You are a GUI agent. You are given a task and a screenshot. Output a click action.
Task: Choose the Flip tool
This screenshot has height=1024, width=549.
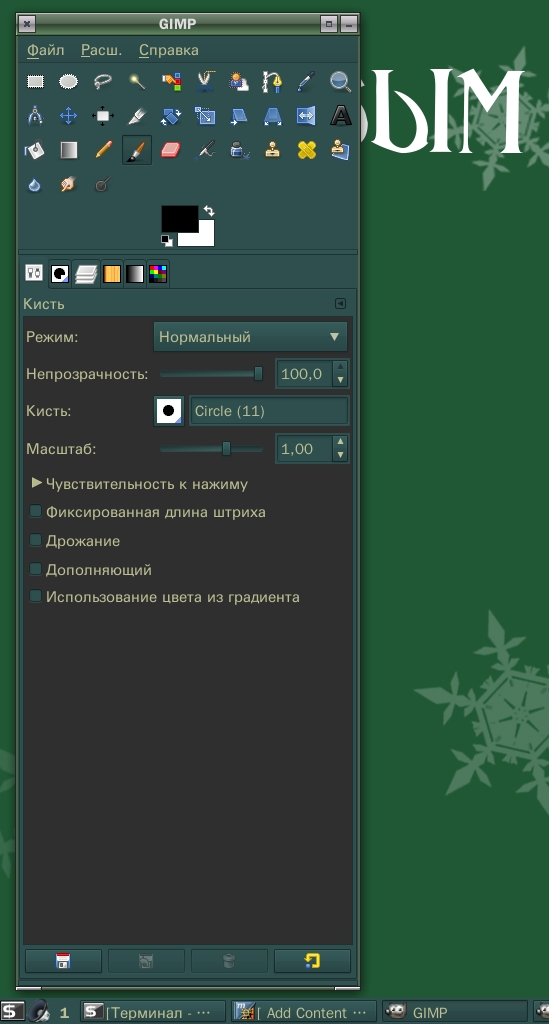coord(306,116)
